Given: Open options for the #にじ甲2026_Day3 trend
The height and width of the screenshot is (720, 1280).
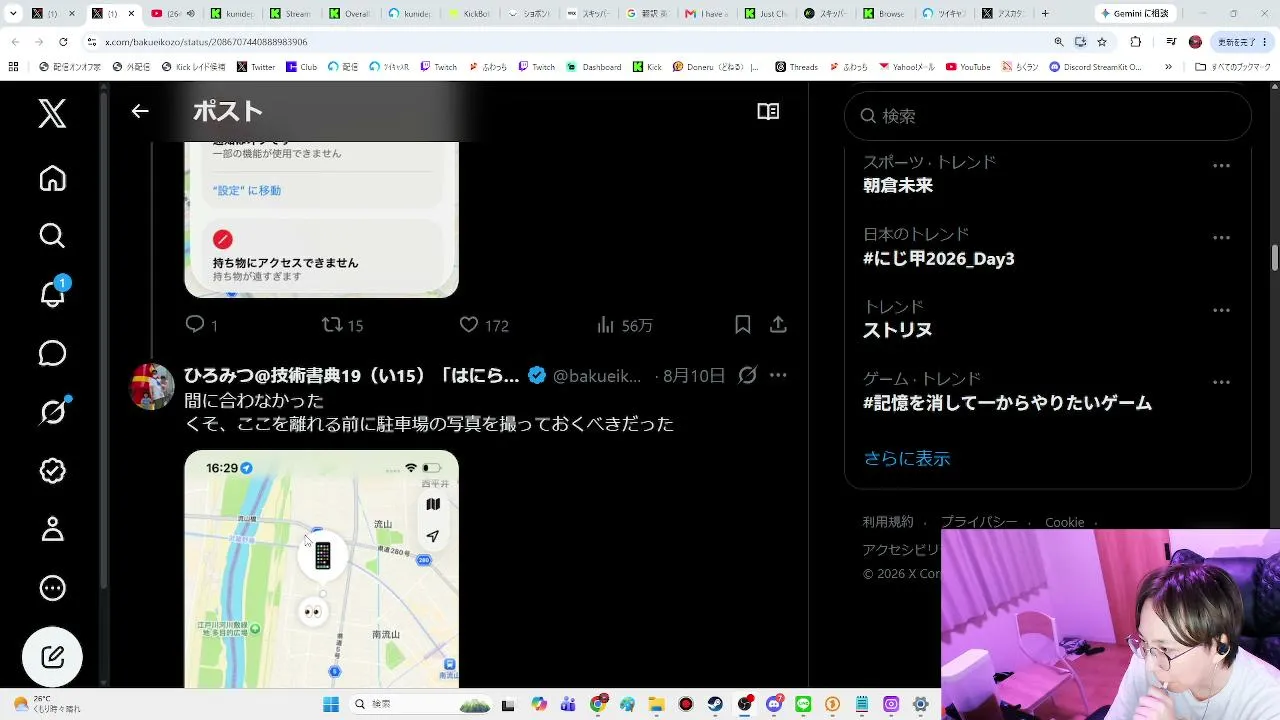Looking at the screenshot, I should pos(1221,238).
